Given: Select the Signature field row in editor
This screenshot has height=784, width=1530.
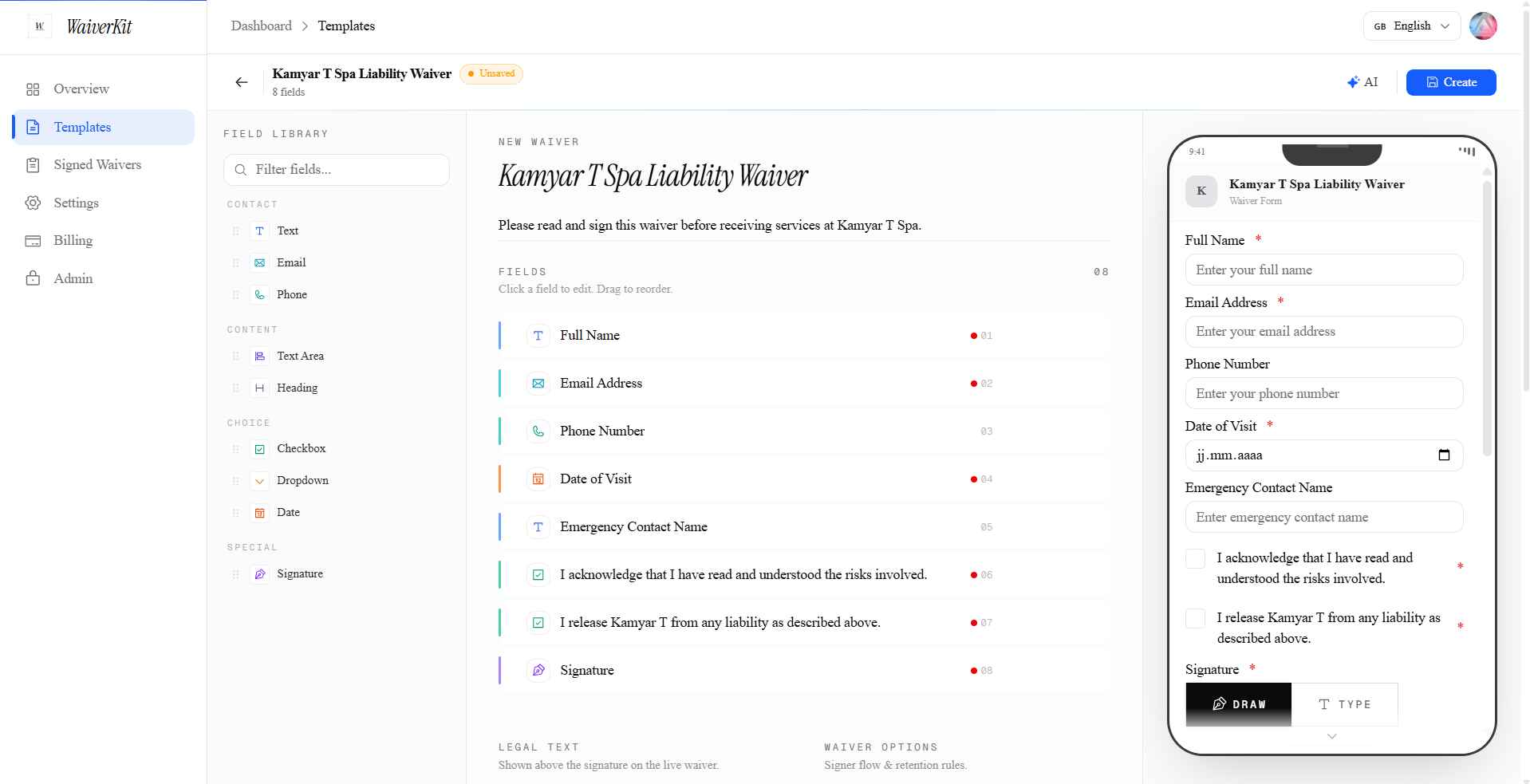Looking at the screenshot, I should [x=804, y=671].
